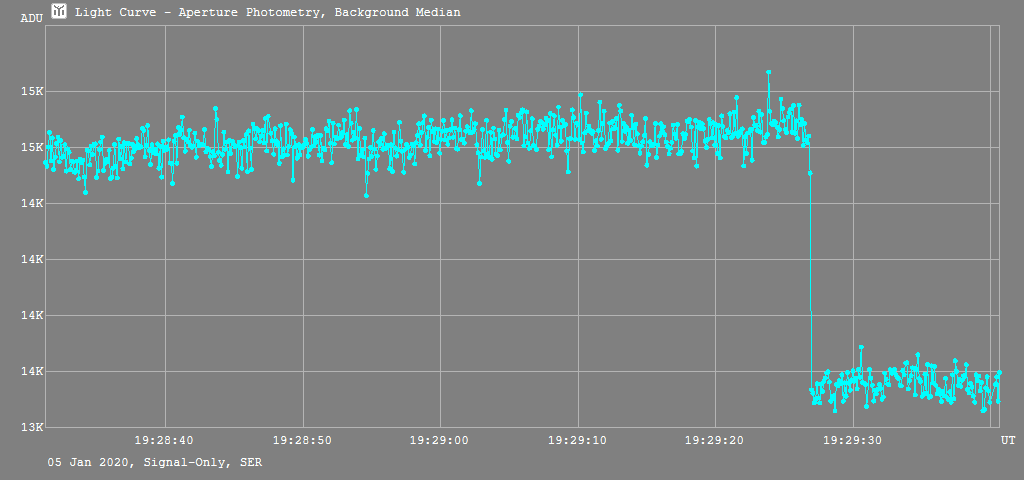The height and width of the screenshot is (480, 1024).
Task: Click the topmost 15K y-axis label
Action: pyautogui.click(x=32, y=92)
